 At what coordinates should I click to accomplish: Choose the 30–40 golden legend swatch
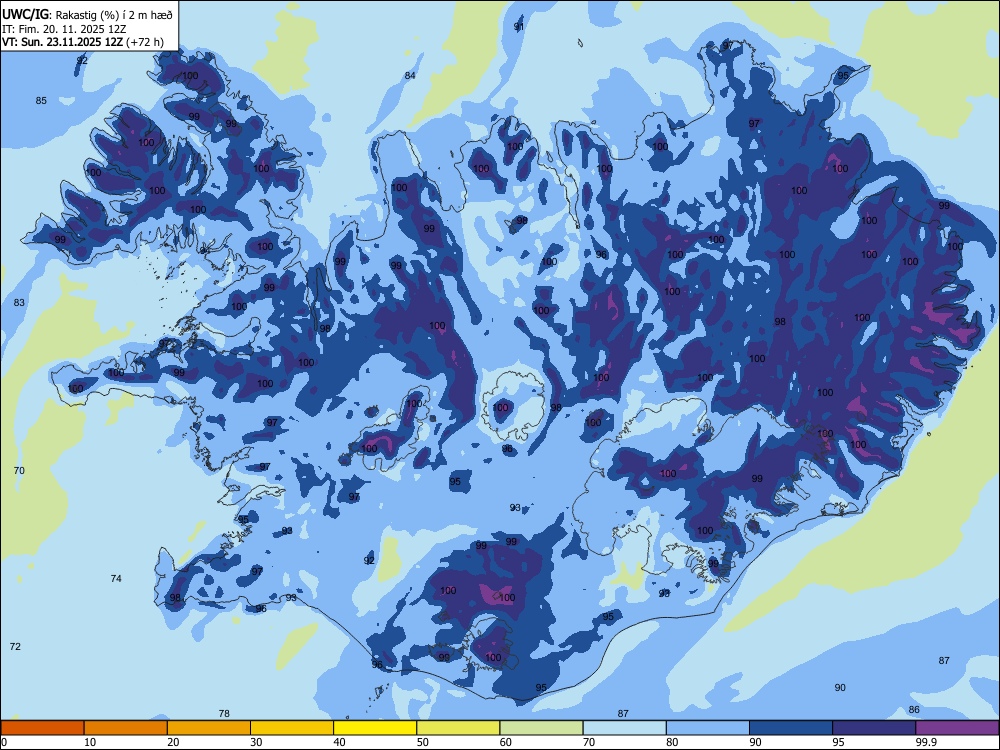point(292,728)
